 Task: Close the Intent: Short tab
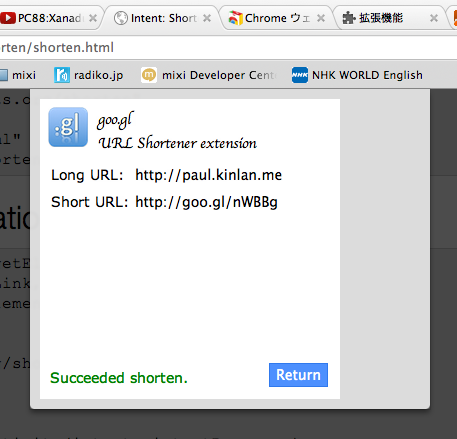(x=207, y=18)
